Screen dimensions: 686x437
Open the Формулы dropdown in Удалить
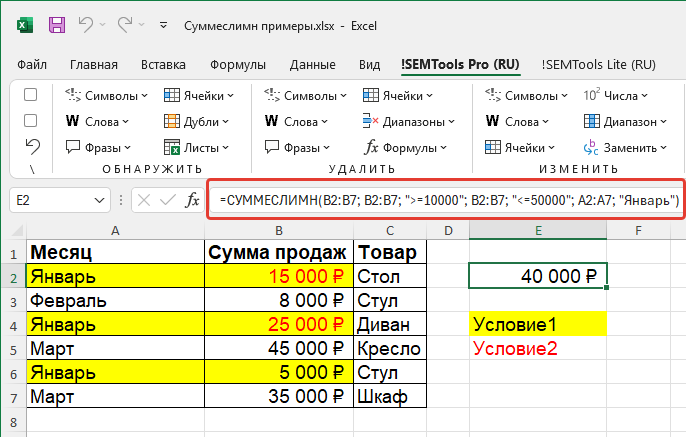tap(405, 148)
